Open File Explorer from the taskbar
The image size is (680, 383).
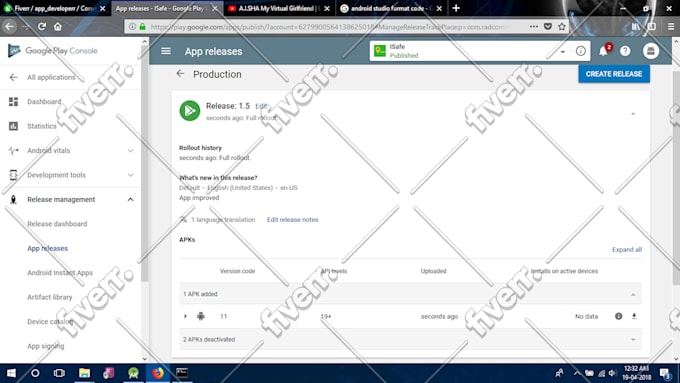(x=84, y=373)
